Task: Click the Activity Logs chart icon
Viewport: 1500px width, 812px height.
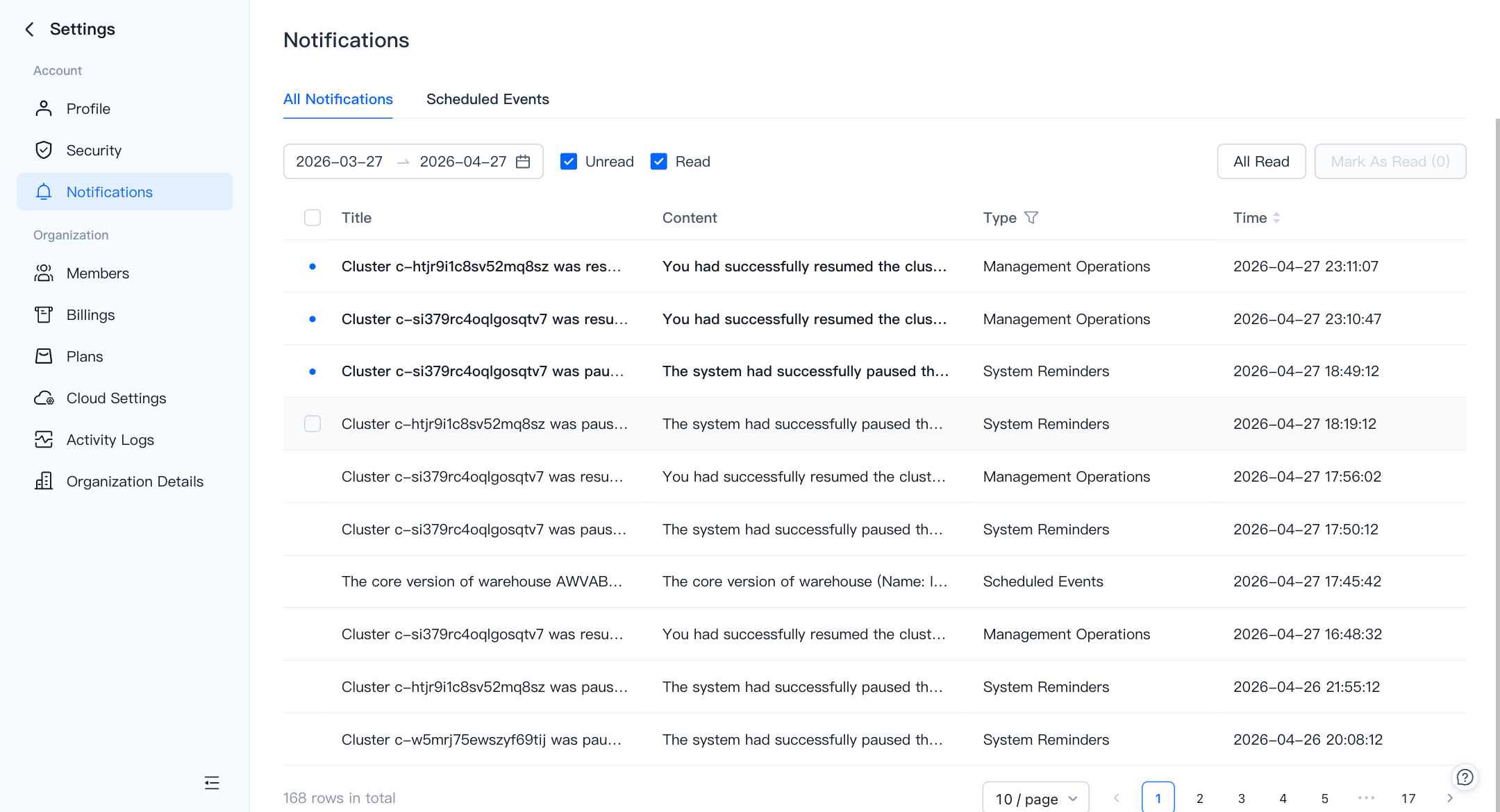Action: [x=44, y=439]
